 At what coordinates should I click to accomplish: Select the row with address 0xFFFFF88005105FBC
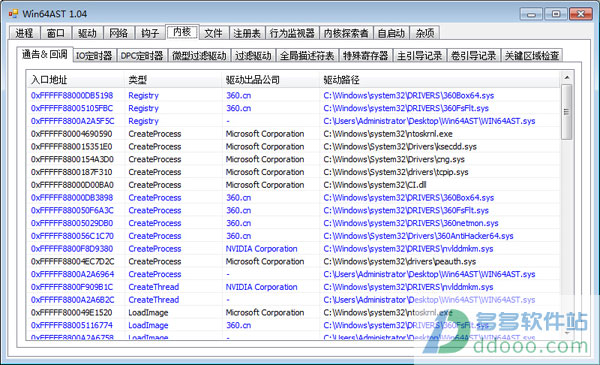pyautogui.click(x=293, y=108)
